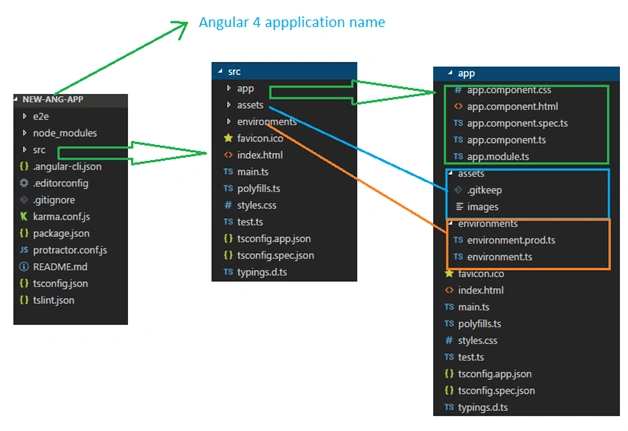Open polyfills.ts in the right panel
The image size is (628, 431).
point(479,324)
